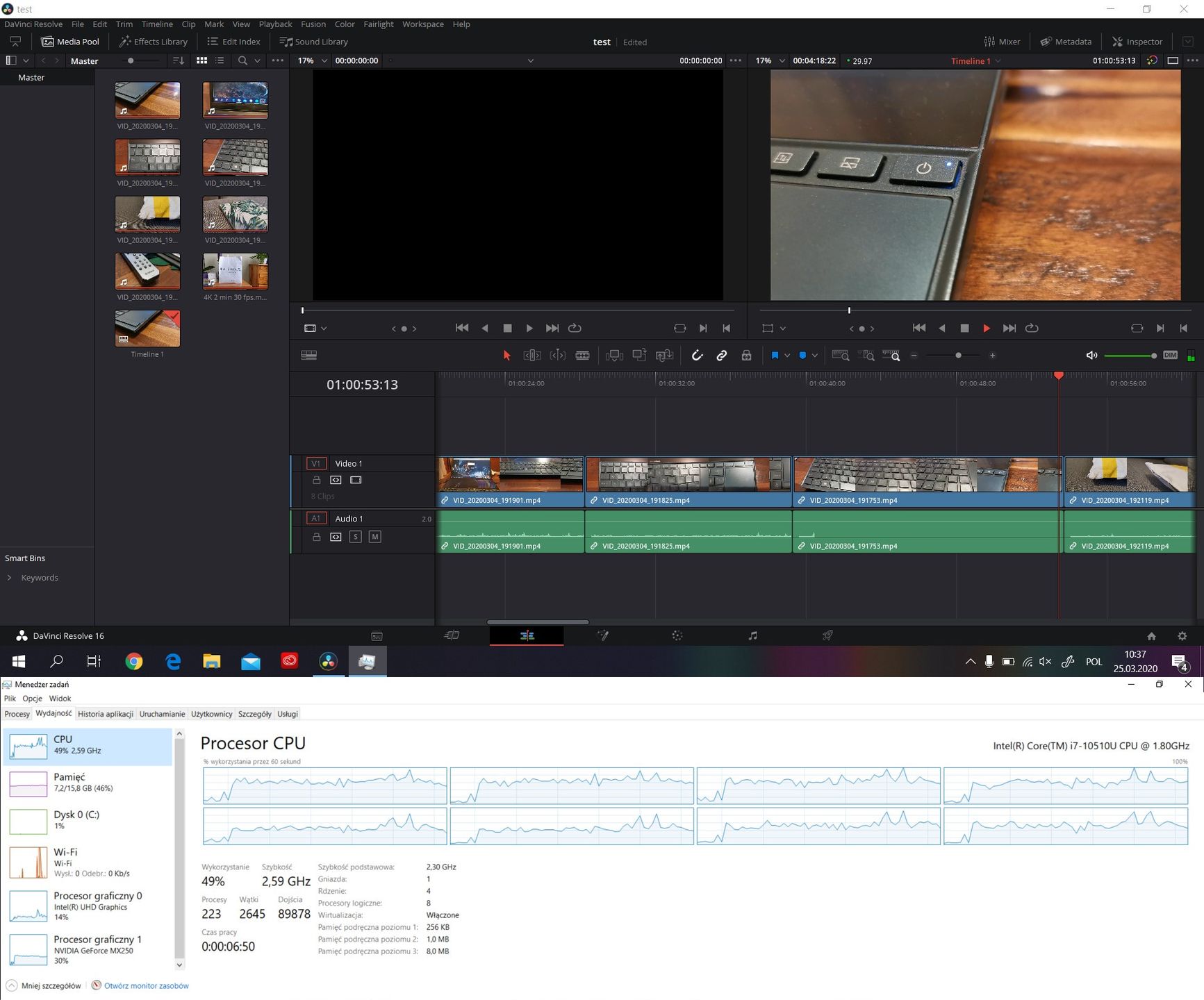
Task: Open the source viewer clip name dropdown
Action: 530,61
